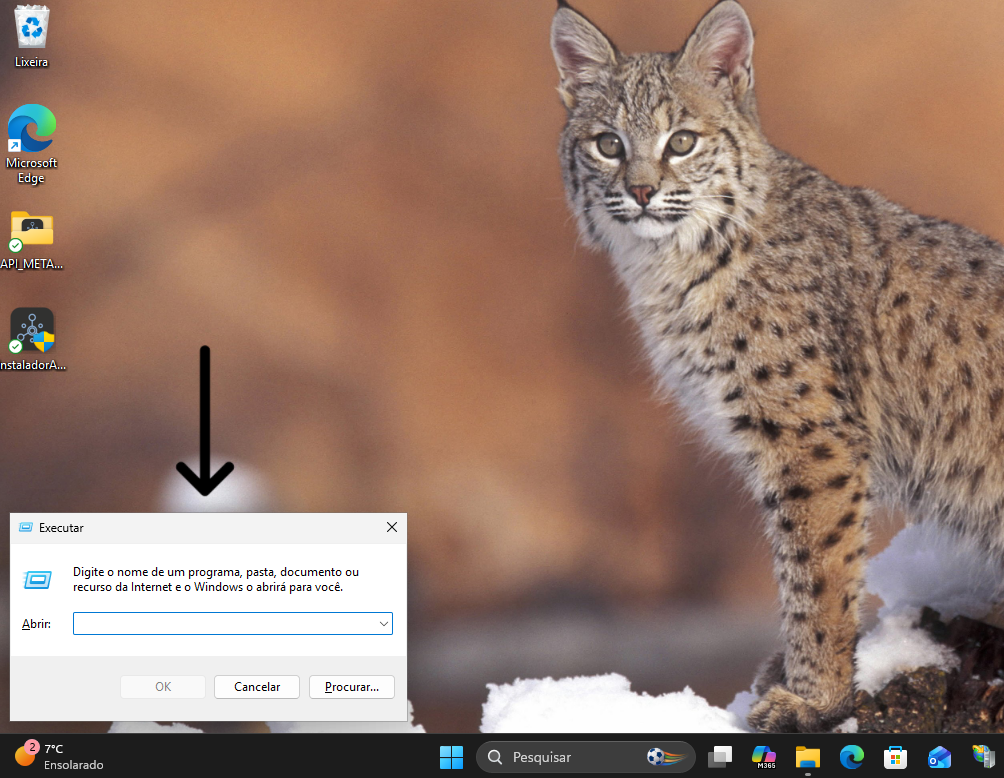The height and width of the screenshot is (778, 1004).
Task: Launch Microsoft 365 Copilot from taskbar
Action: click(x=764, y=757)
